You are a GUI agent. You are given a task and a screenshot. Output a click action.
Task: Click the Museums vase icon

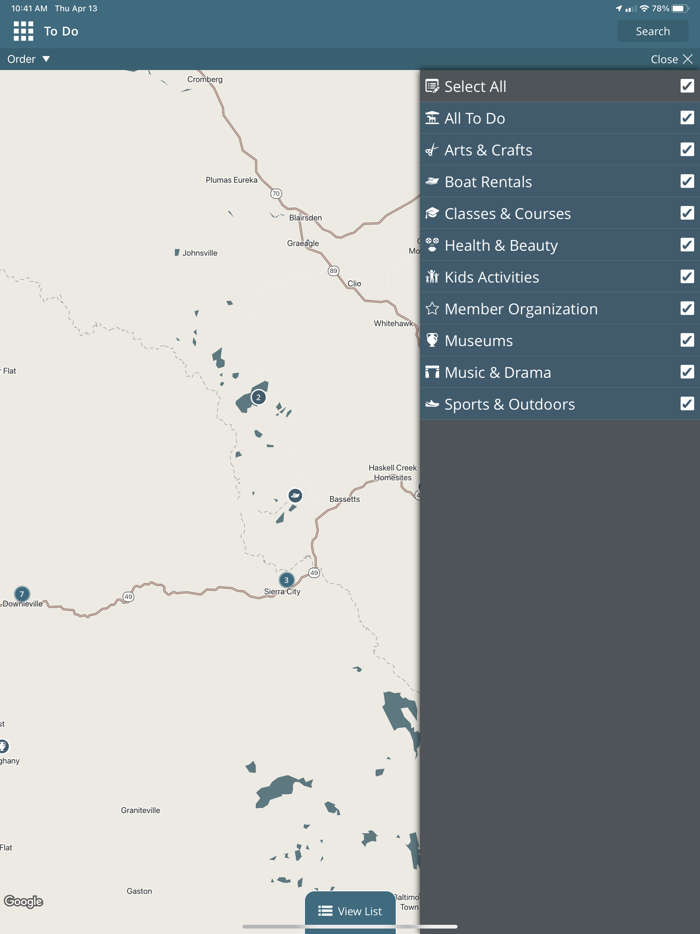pyautogui.click(x=432, y=340)
